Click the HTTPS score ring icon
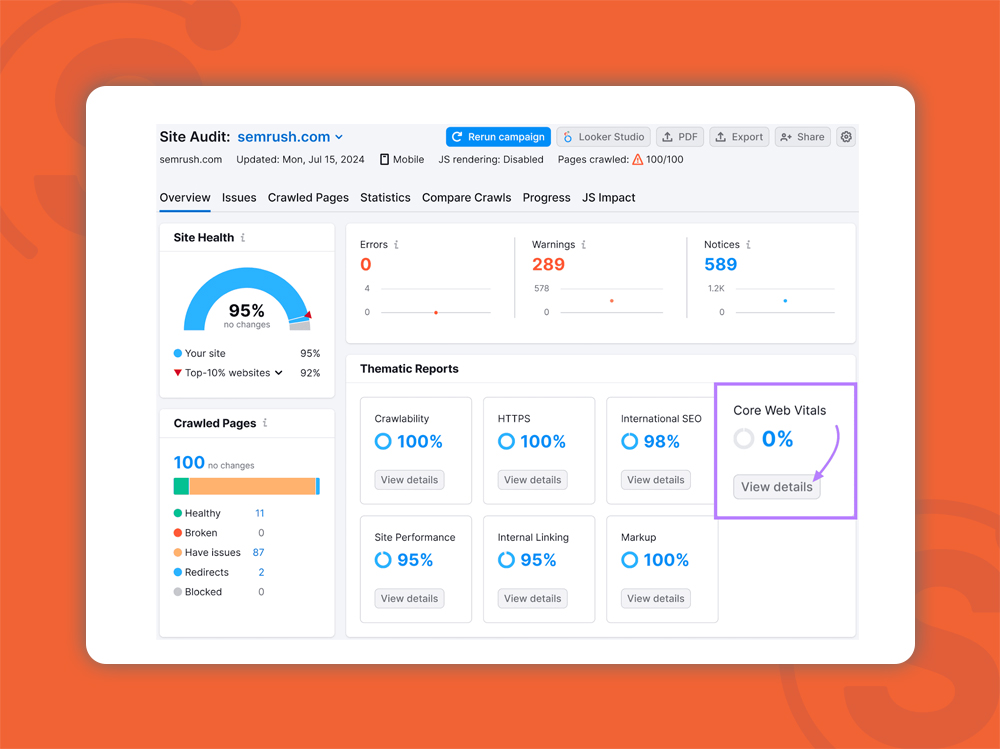 [x=506, y=441]
